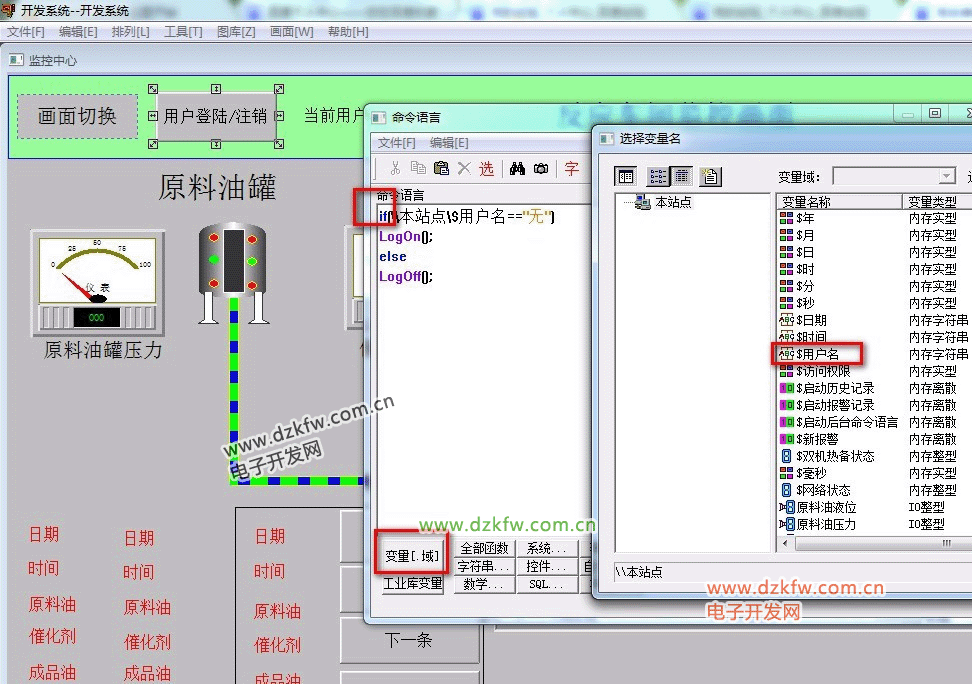Click the 画面切换 button on the canvas
Image resolution: width=972 pixels, height=684 pixels.
point(77,116)
